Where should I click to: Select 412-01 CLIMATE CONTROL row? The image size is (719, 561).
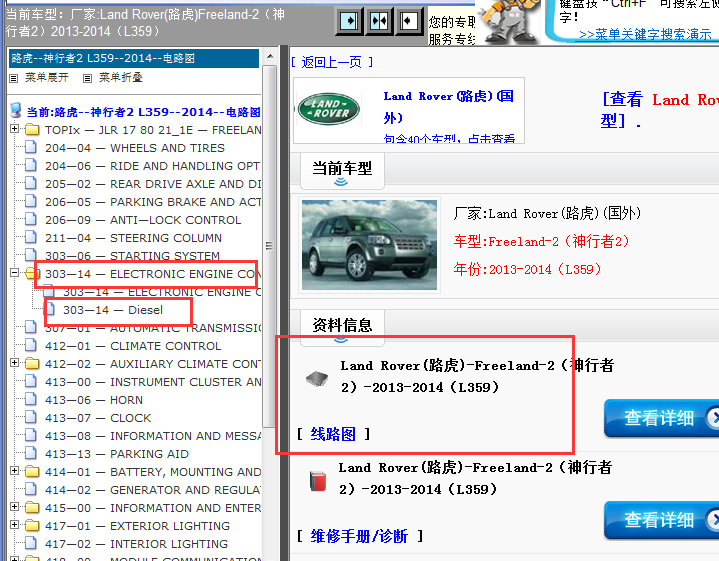(x=133, y=345)
